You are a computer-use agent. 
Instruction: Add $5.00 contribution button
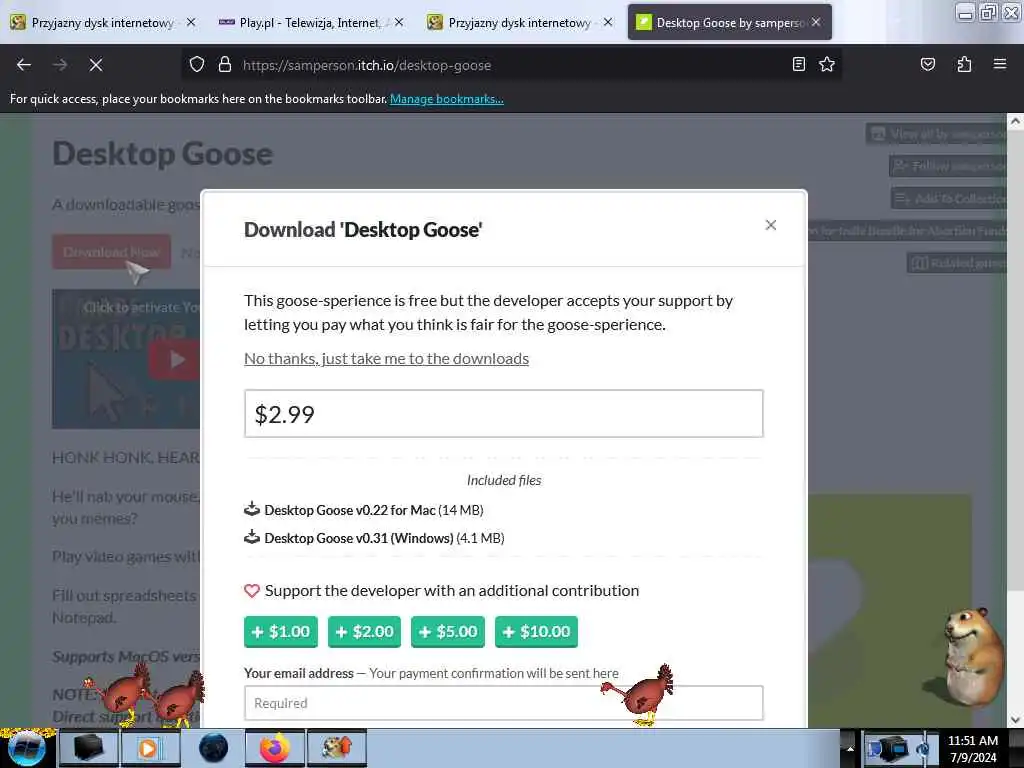(x=448, y=632)
